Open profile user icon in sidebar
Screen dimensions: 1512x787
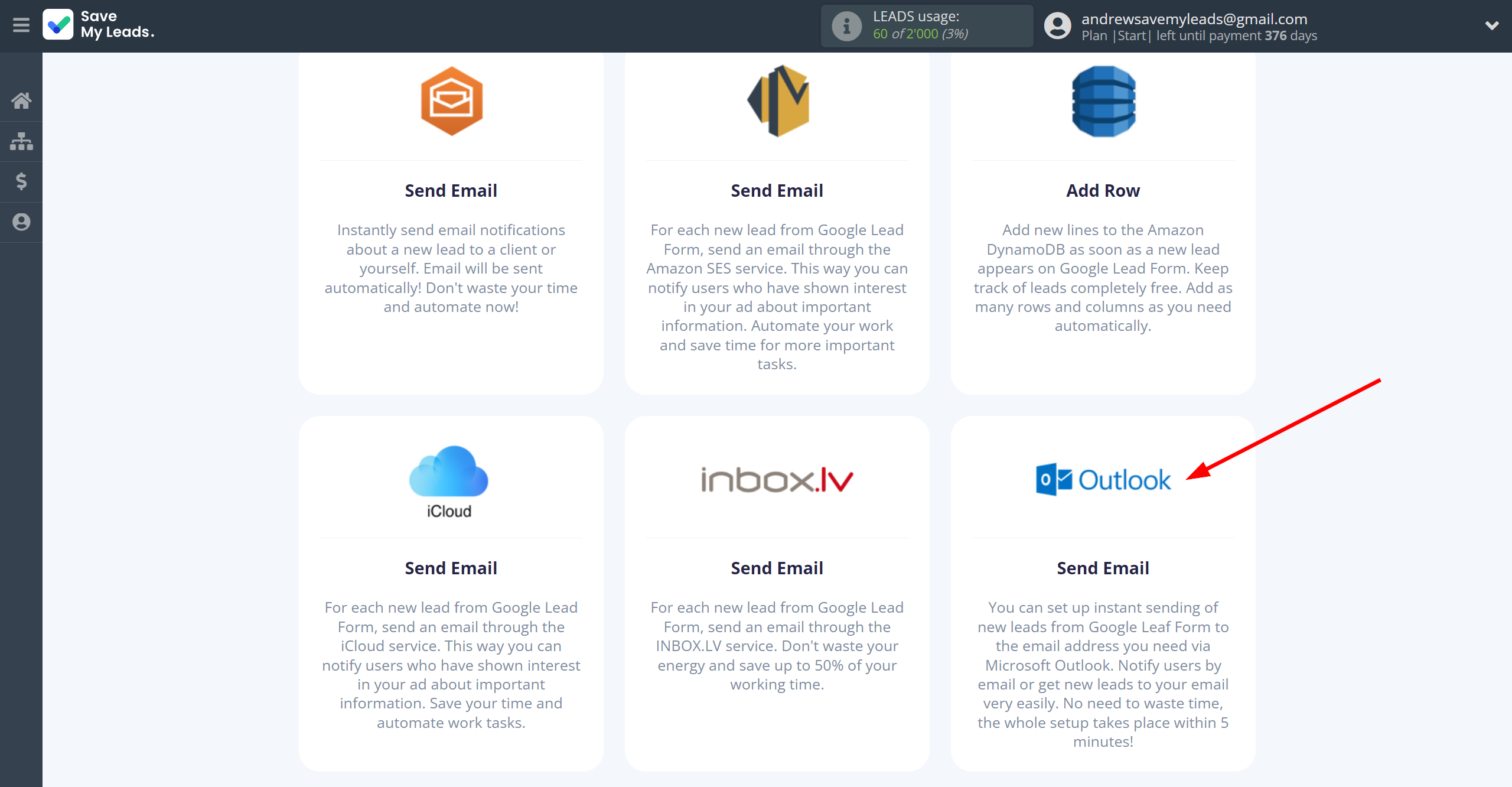[21, 222]
